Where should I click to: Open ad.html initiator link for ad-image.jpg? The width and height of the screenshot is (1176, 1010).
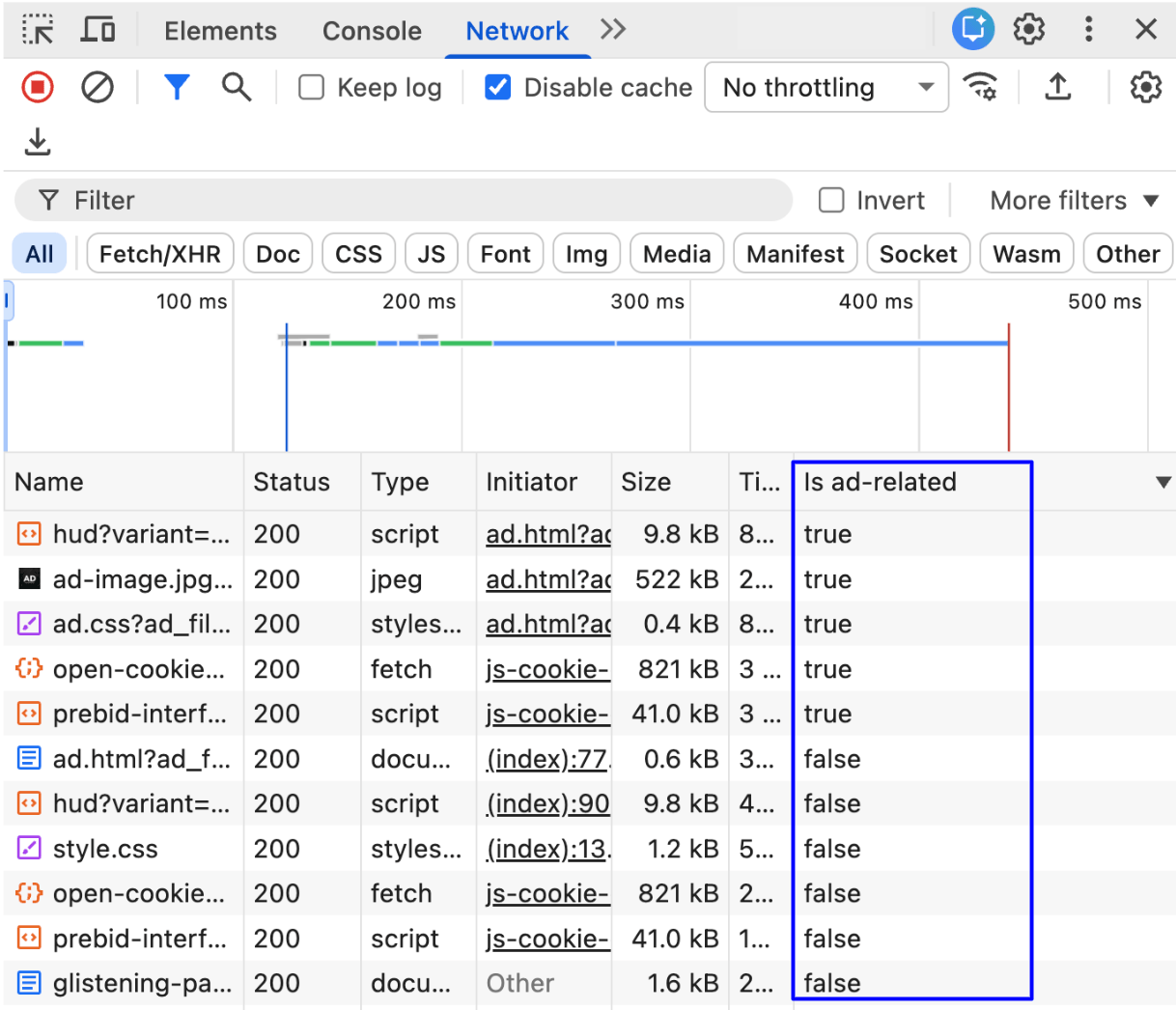point(547,579)
